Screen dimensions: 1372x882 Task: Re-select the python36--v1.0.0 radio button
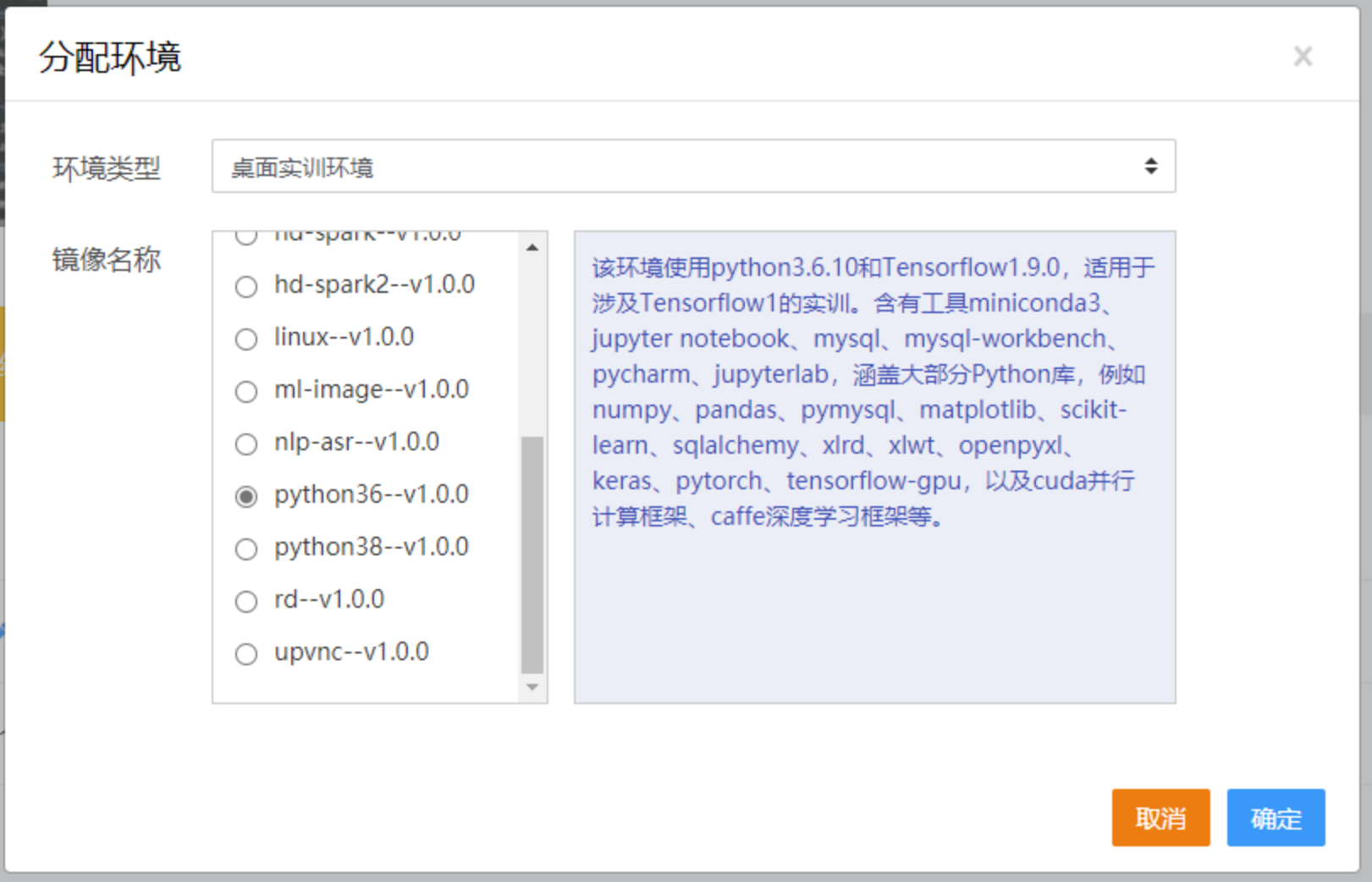pos(246,497)
